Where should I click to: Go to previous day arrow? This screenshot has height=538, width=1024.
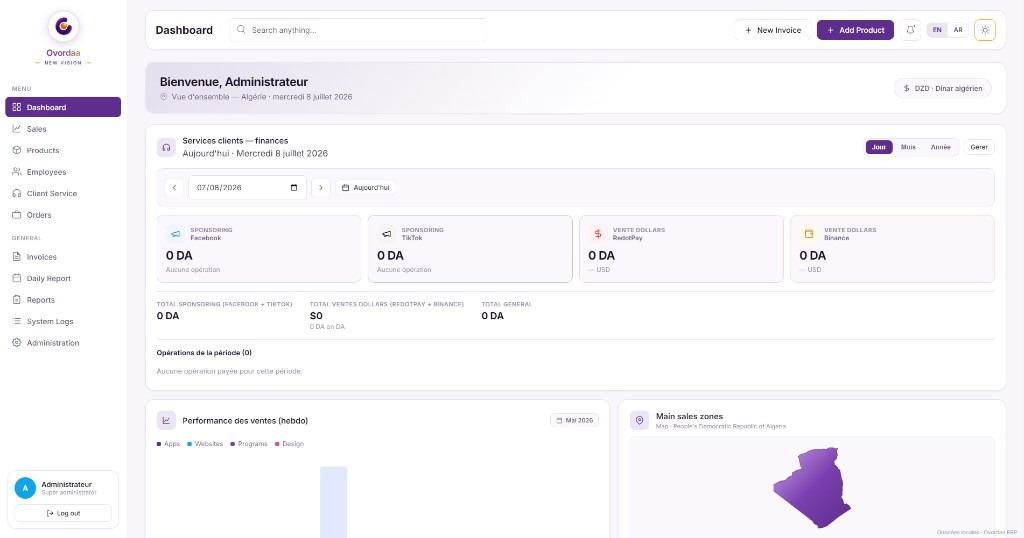(174, 187)
